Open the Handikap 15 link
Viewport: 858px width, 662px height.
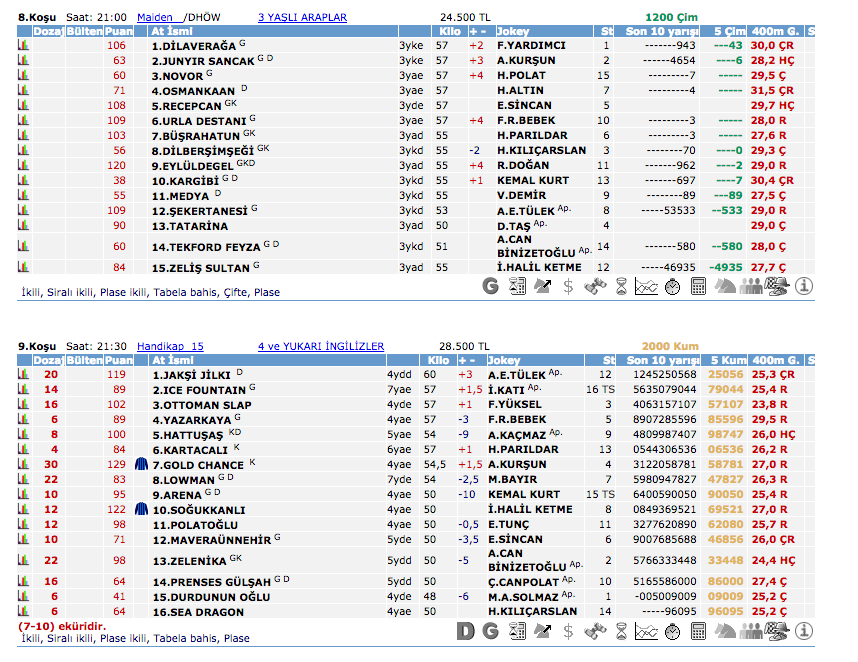click(x=169, y=346)
